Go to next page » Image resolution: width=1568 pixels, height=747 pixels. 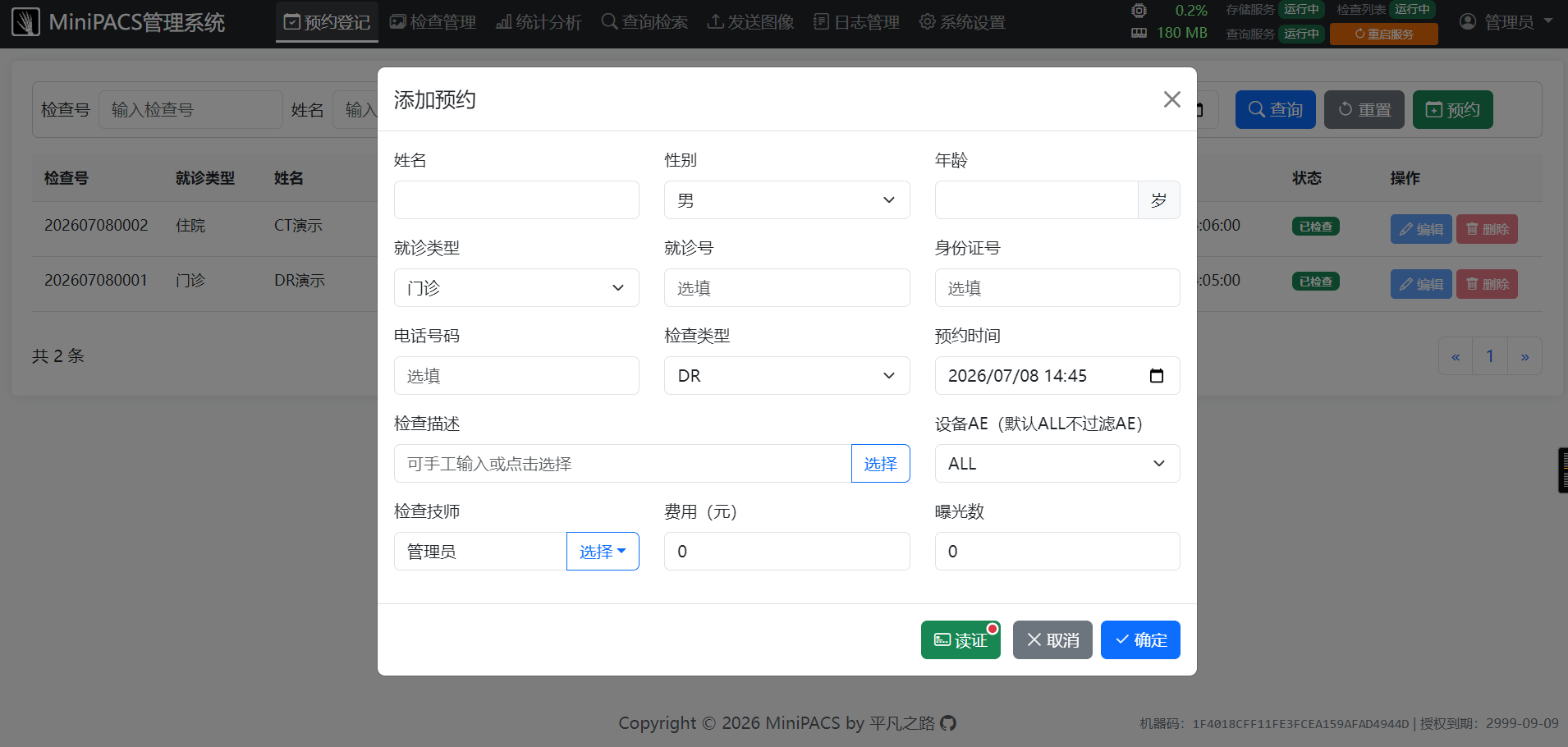1524,356
